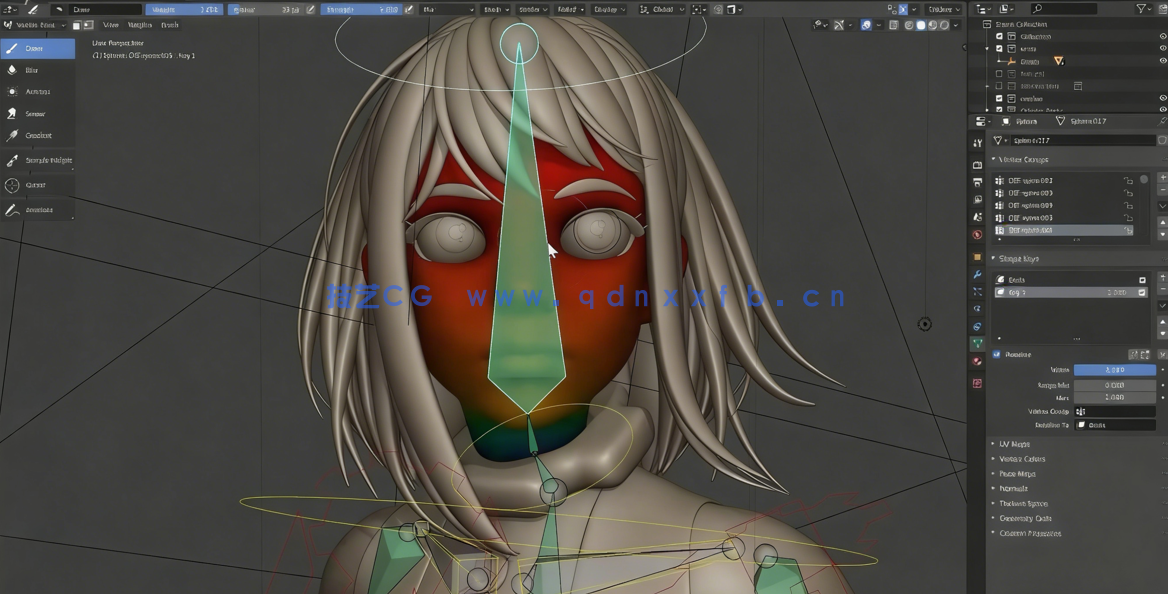Select the Gradient tool
The height and width of the screenshot is (594, 1168).
pos(37,135)
